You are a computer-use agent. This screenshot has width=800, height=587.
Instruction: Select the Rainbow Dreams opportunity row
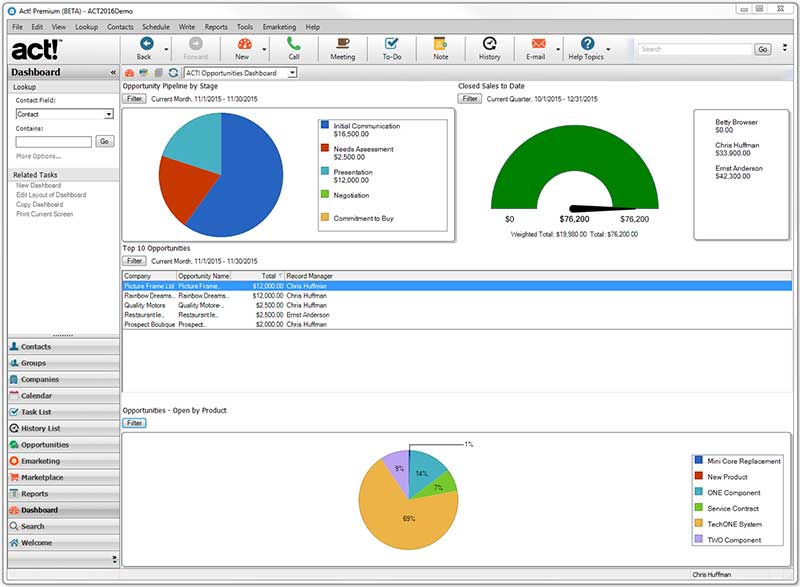457,296
